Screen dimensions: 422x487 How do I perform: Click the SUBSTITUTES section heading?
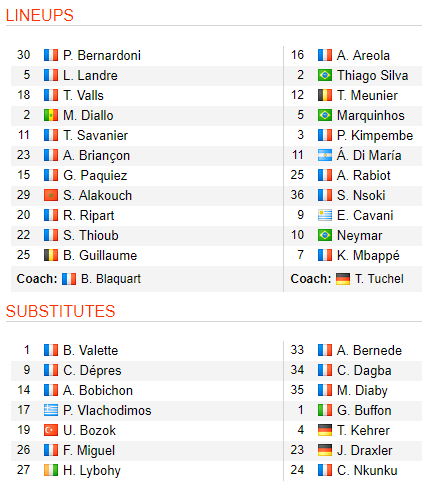(60, 311)
